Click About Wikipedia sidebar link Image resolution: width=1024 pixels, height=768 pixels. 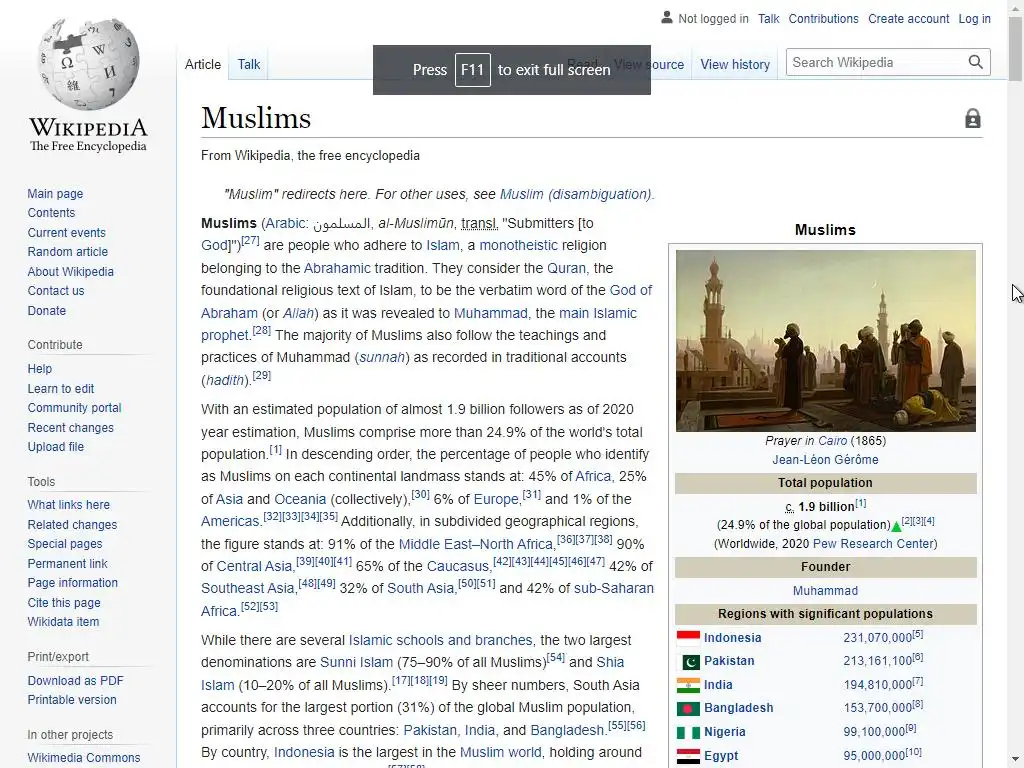(71, 272)
